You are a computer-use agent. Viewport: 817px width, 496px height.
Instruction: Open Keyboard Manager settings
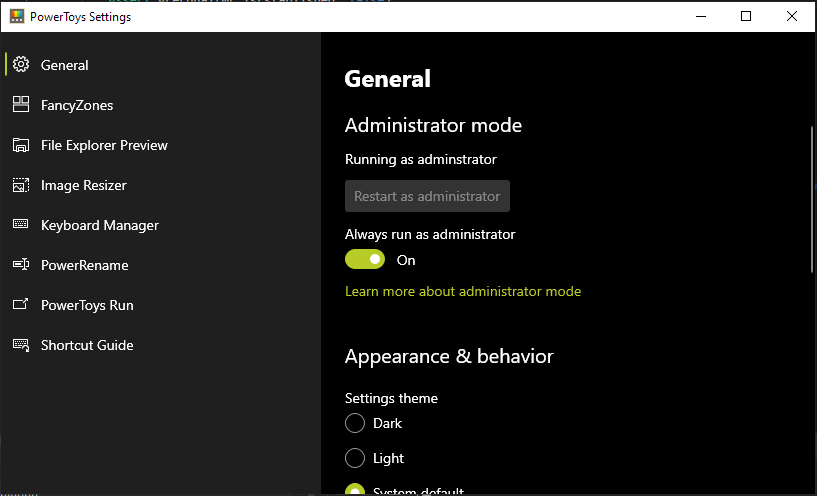(x=160, y=226)
